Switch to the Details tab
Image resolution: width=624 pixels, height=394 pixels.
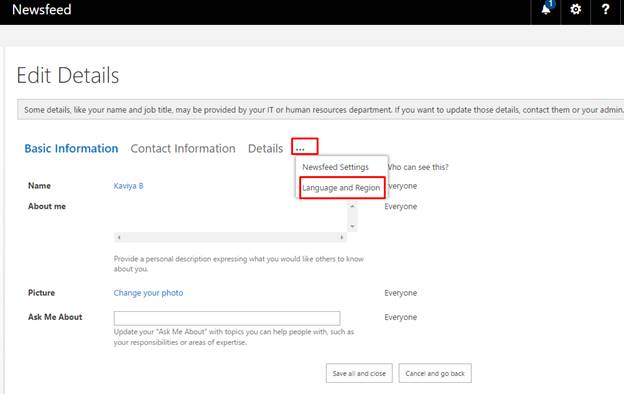coord(265,148)
